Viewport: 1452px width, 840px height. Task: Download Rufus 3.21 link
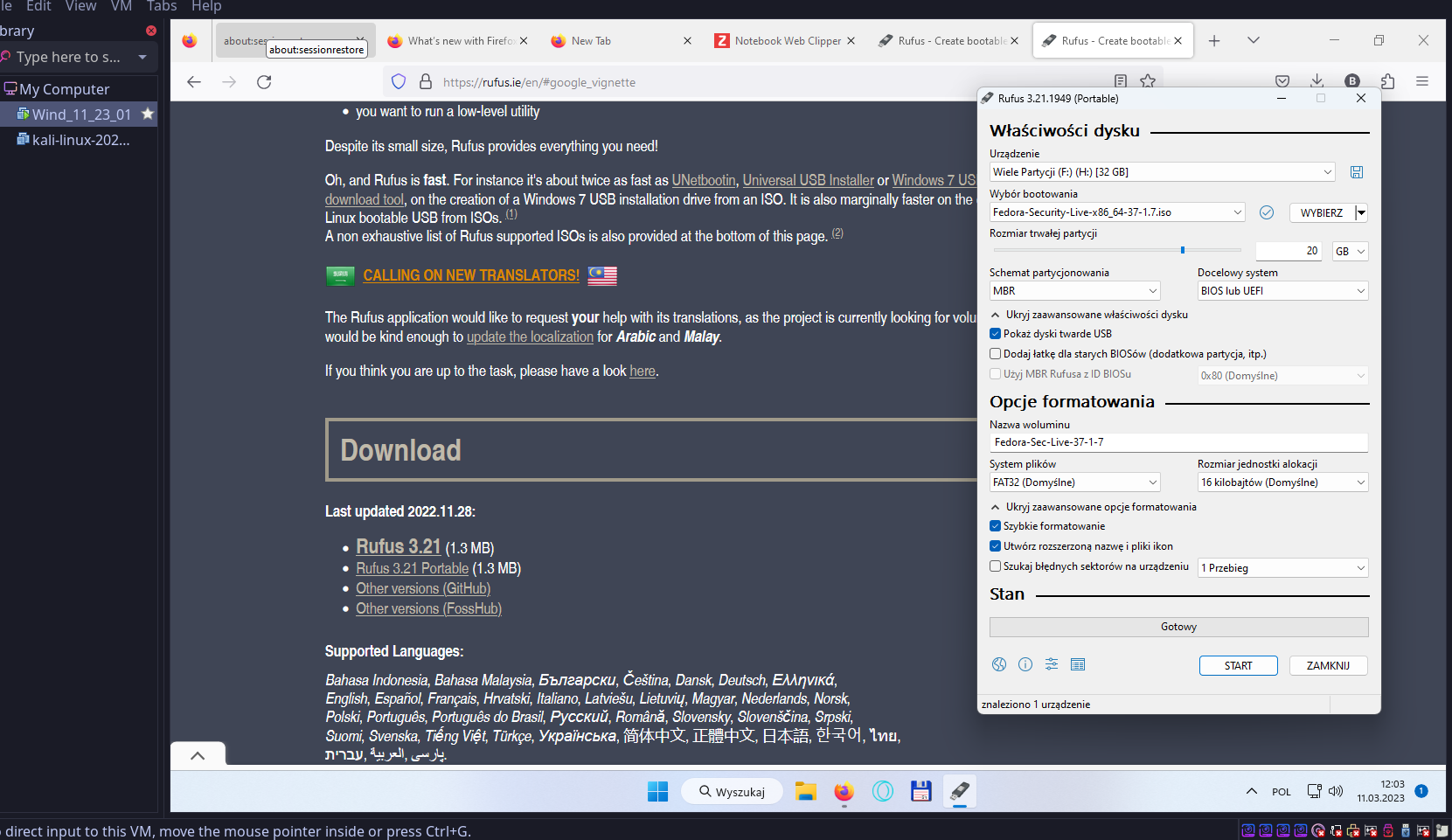point(399,546)
